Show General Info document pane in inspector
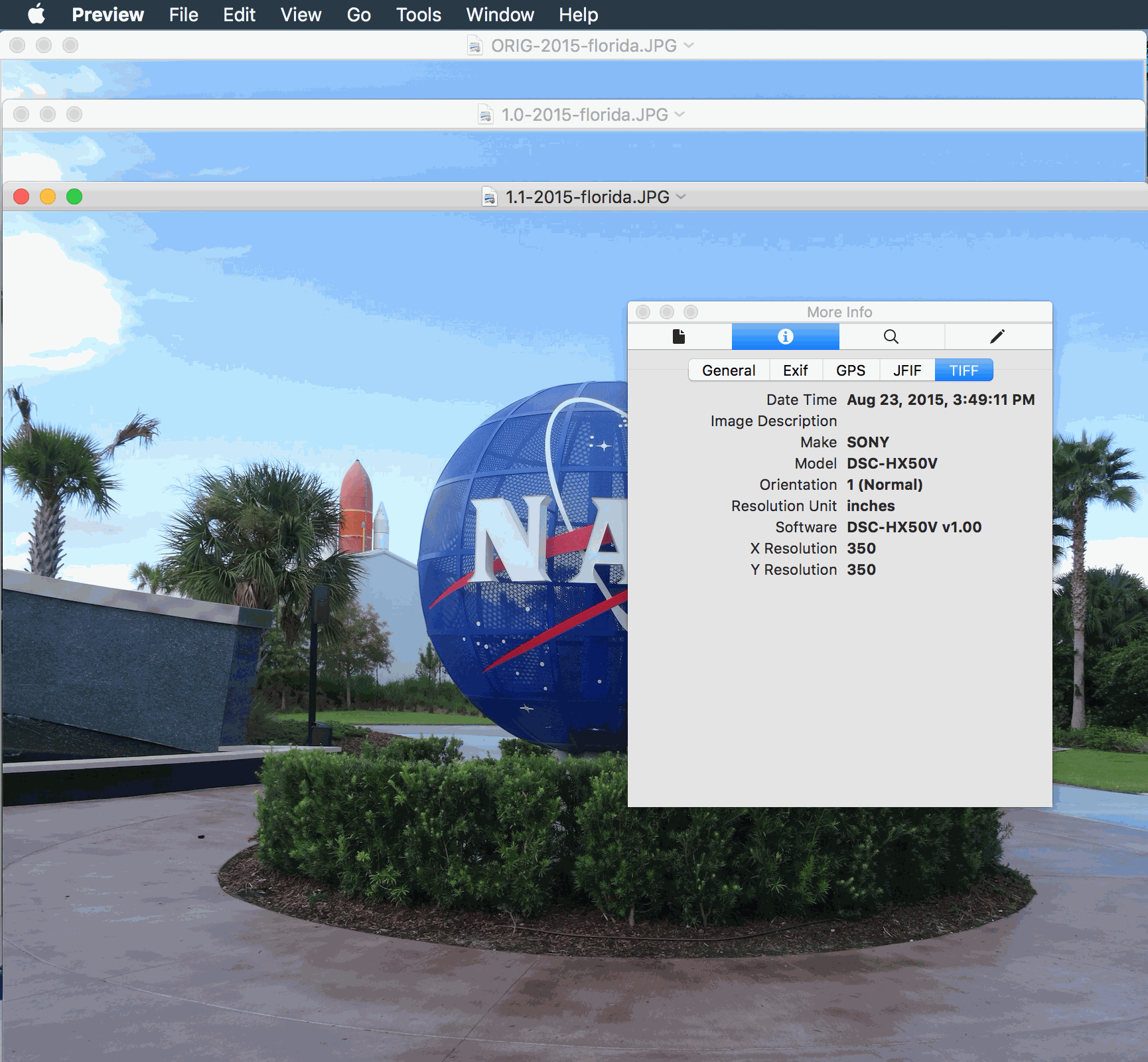This screenshot has height=1062, width=1148. tap(679, 337)
